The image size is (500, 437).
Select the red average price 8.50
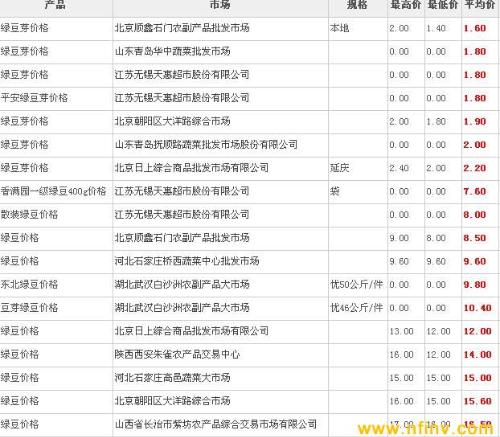click(475, 238)
